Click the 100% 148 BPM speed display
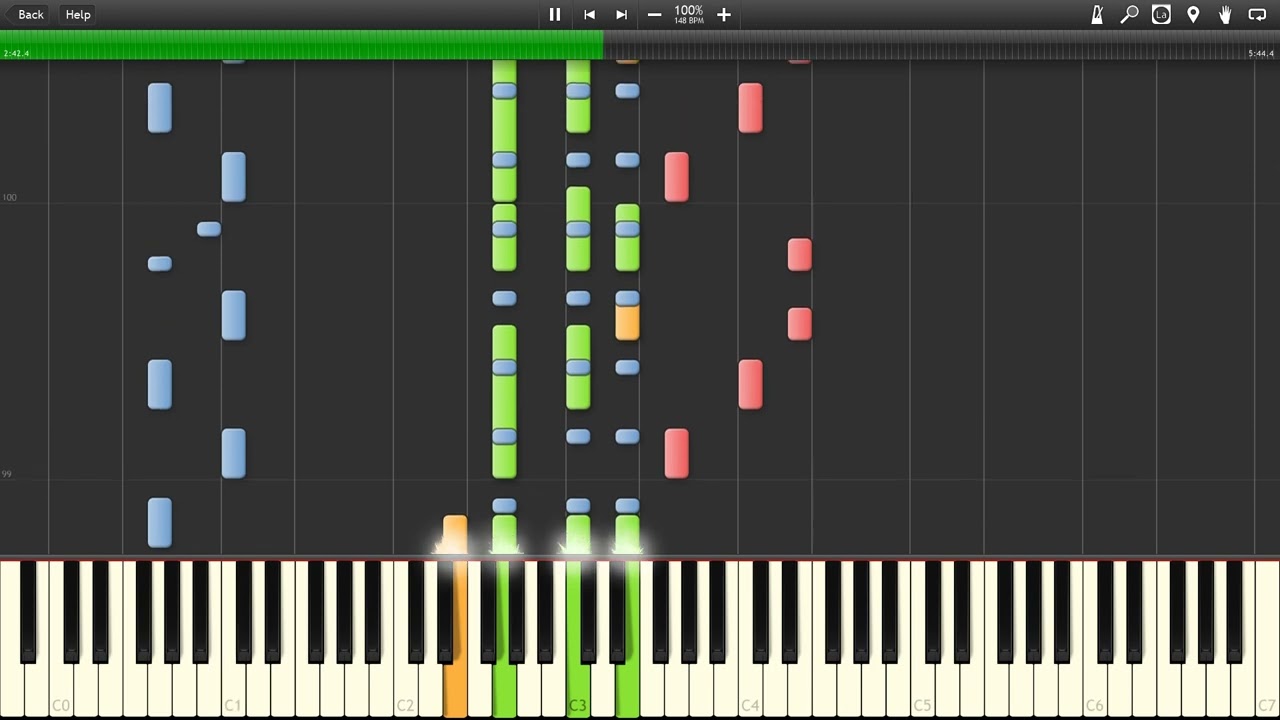The width and height of the screenshot is (1280, 720). [689, 14]
